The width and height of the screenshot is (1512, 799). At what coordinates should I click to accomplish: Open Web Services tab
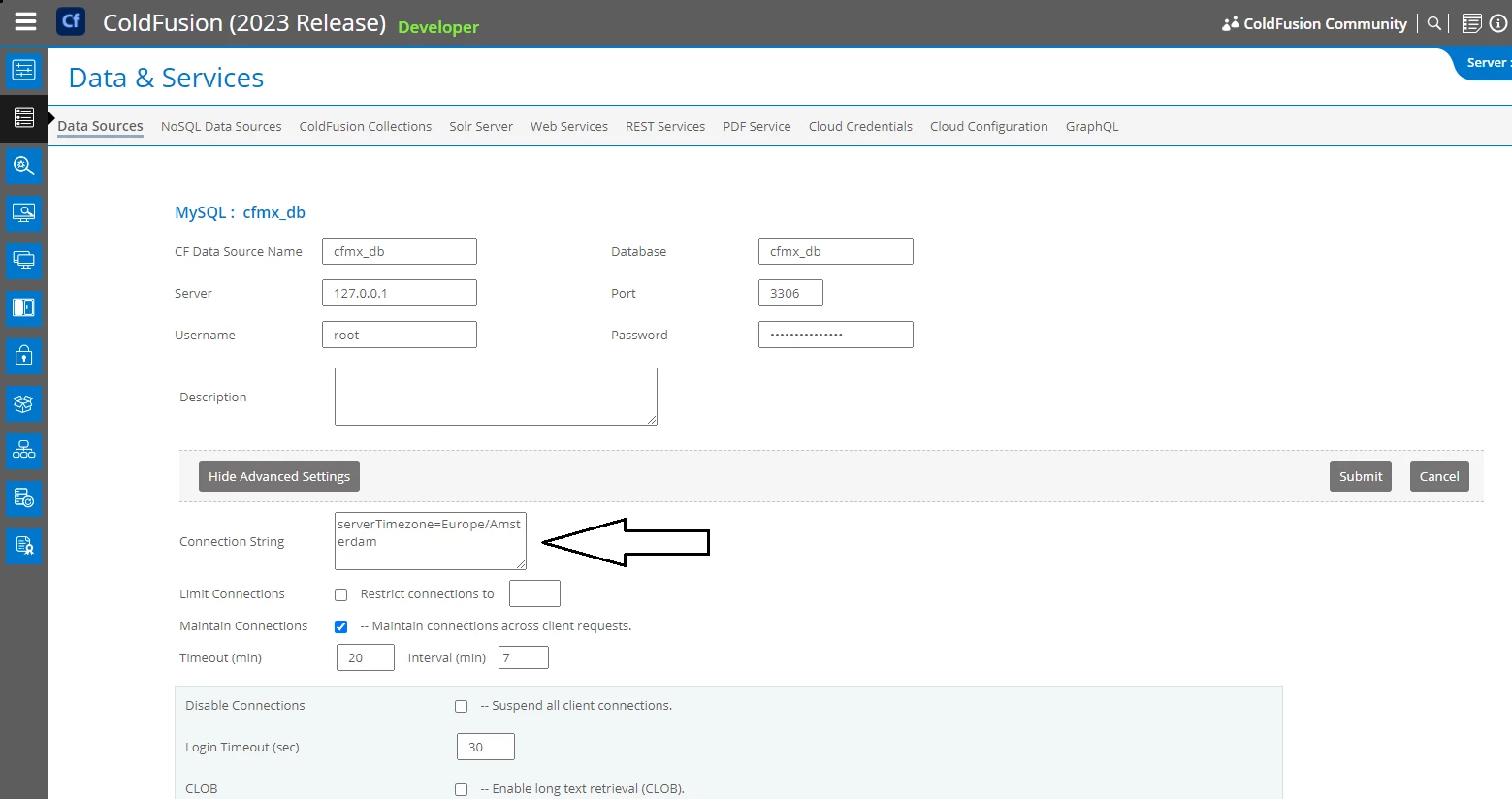569,126
